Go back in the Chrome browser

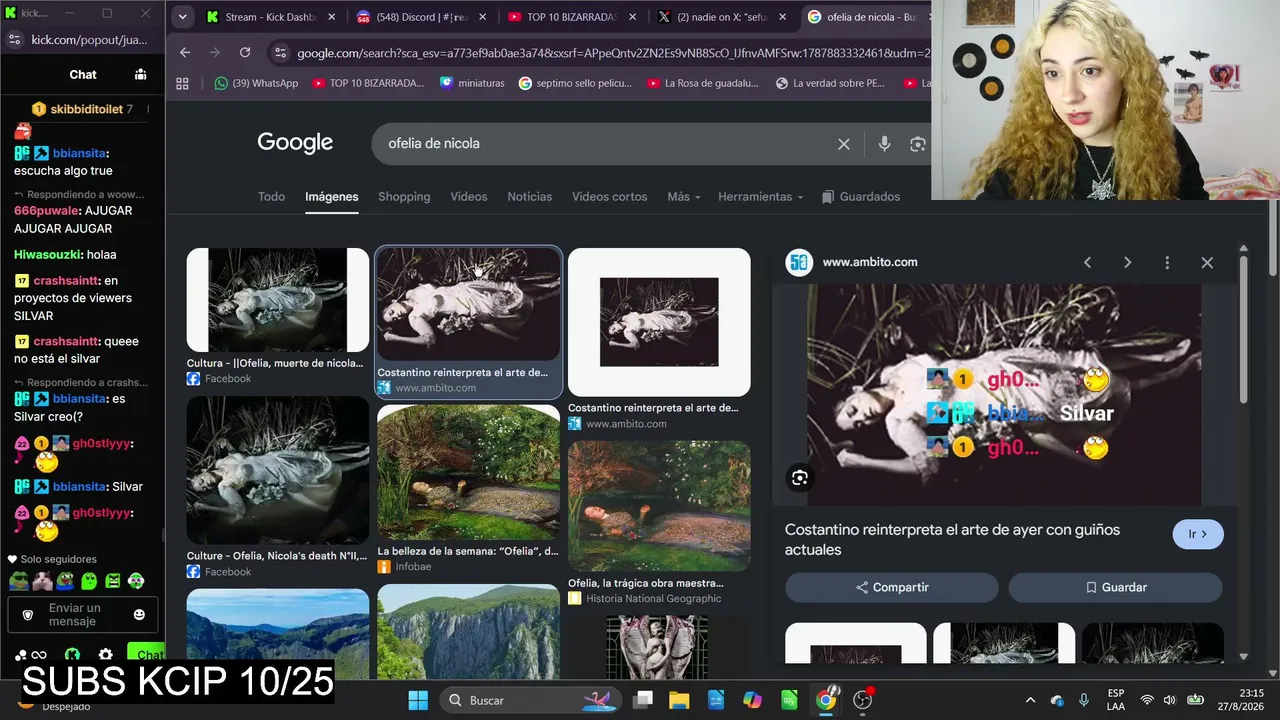coord(185,53)
